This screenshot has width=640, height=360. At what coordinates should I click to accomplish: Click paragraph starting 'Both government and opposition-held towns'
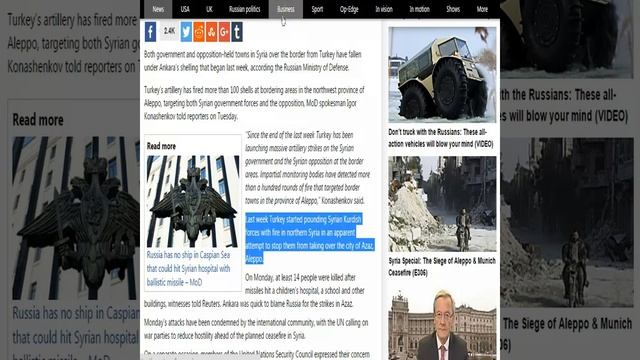pyautogui.click(x=253, y=61)
